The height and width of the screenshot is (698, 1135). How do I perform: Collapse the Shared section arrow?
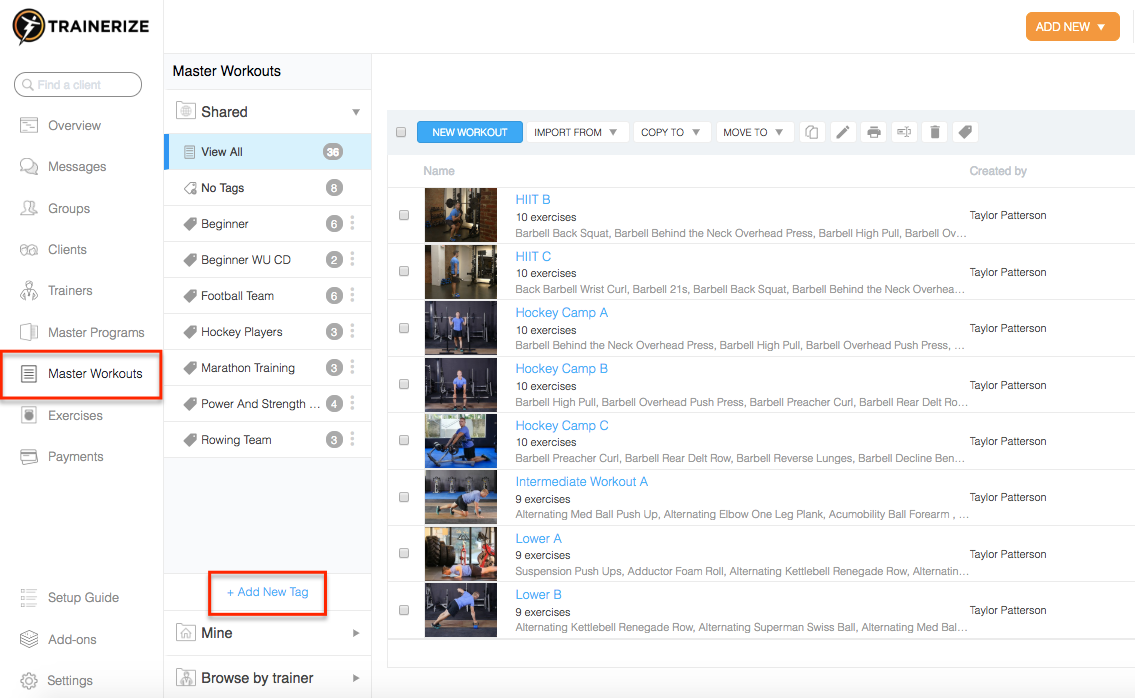pyautogui.click(x=355, y=112)
